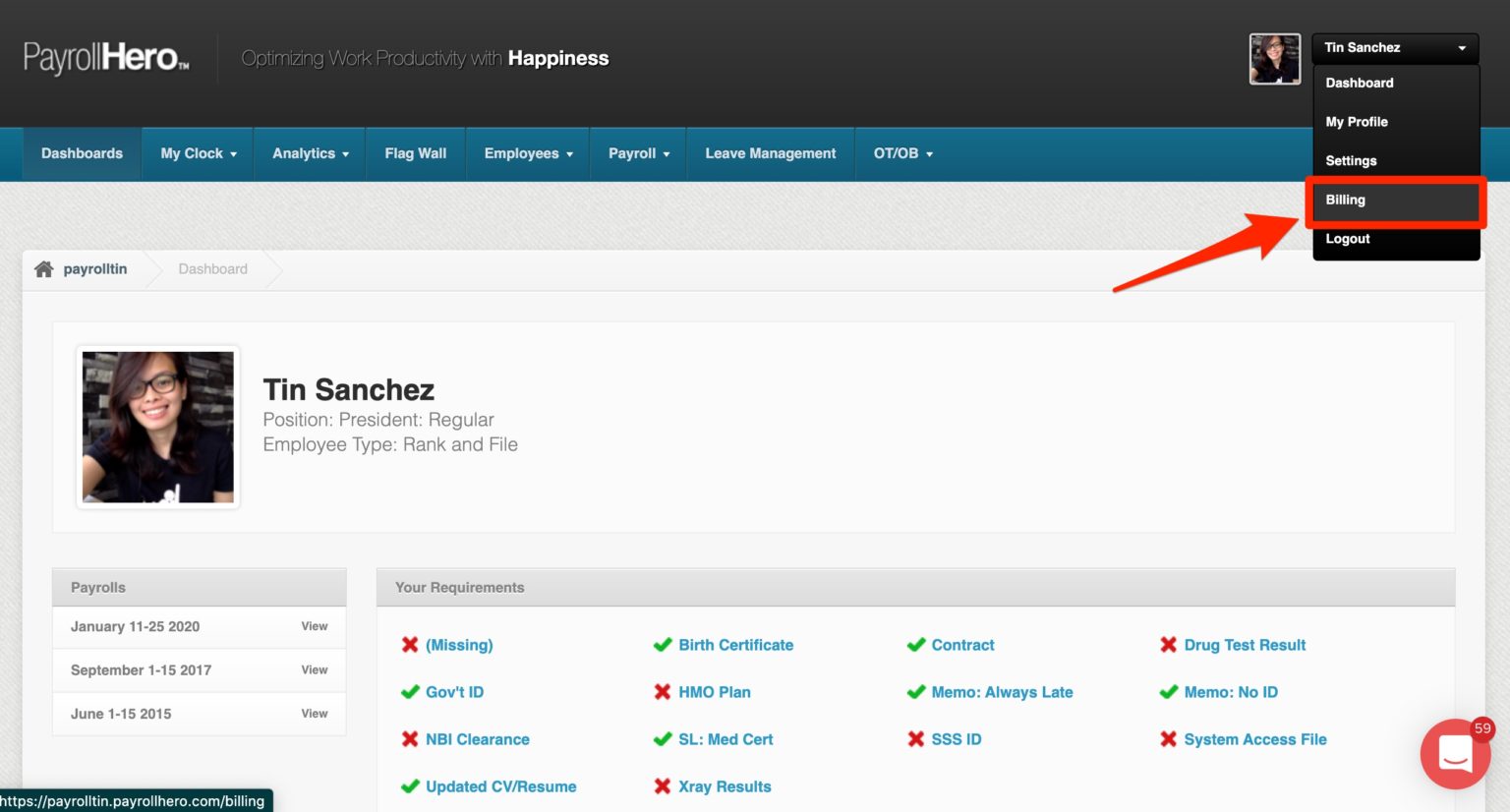This screenshot has height=812, width=1510.
Task: Open the Employees dropdown menu
Action: click(528, 153)
